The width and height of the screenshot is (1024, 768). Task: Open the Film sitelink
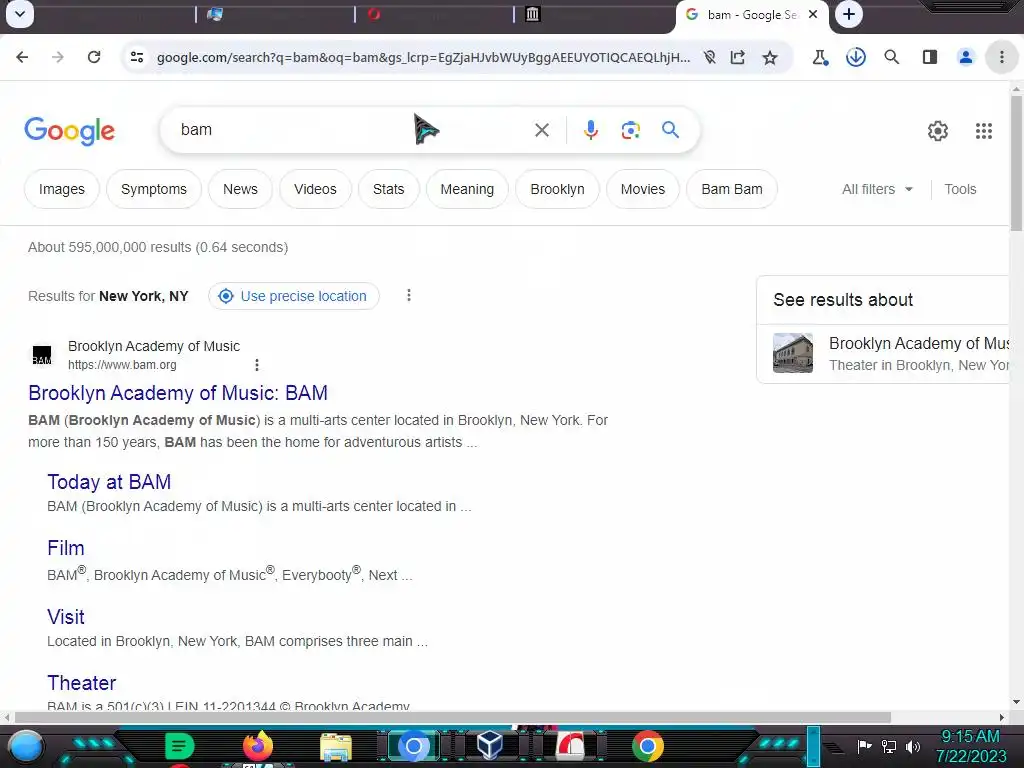tap(65, 548)
